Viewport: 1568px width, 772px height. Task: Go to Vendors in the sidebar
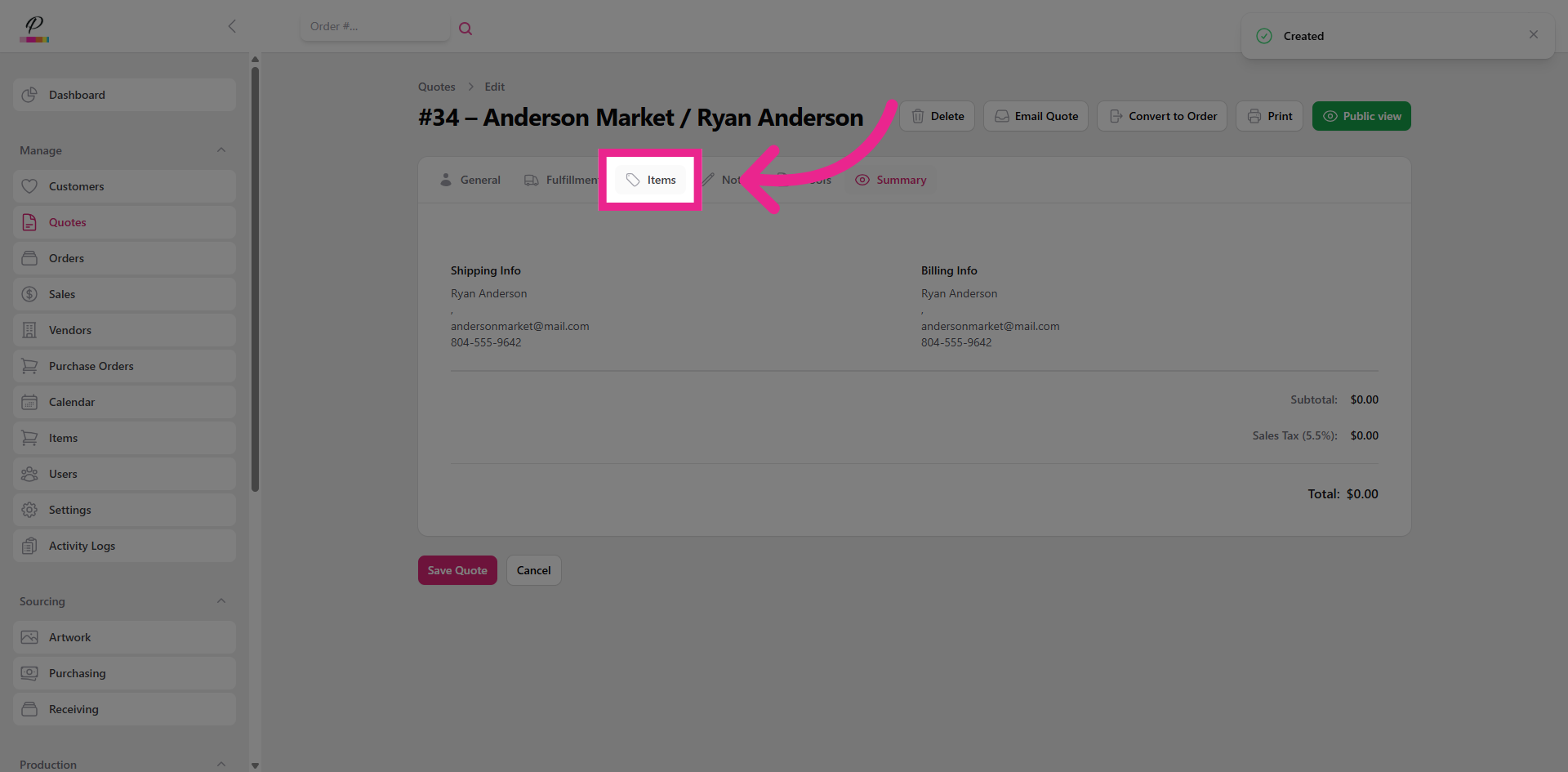[x=70, y=330]
